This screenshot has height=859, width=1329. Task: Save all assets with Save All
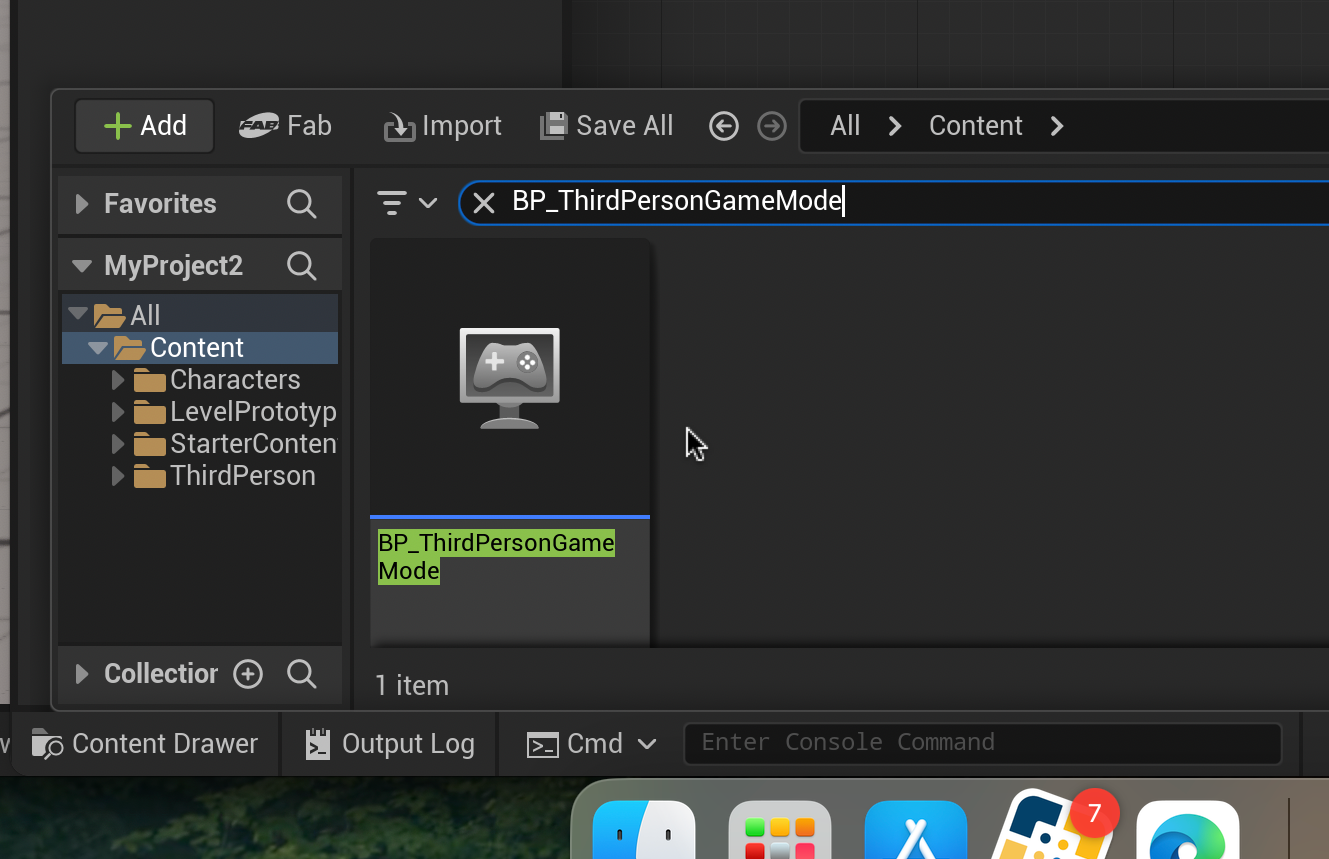click(607, 126)
